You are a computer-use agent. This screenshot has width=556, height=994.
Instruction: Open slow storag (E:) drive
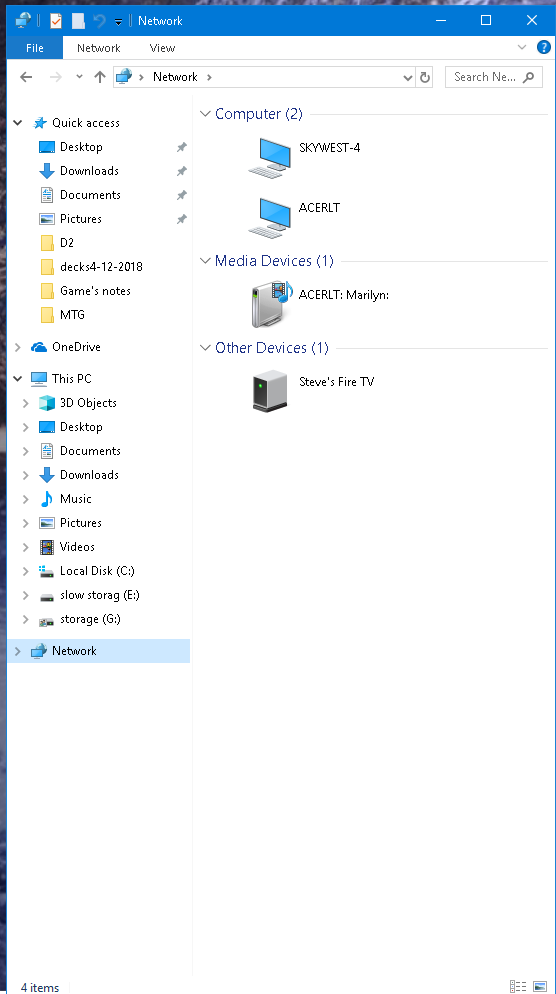pos(100,595)
